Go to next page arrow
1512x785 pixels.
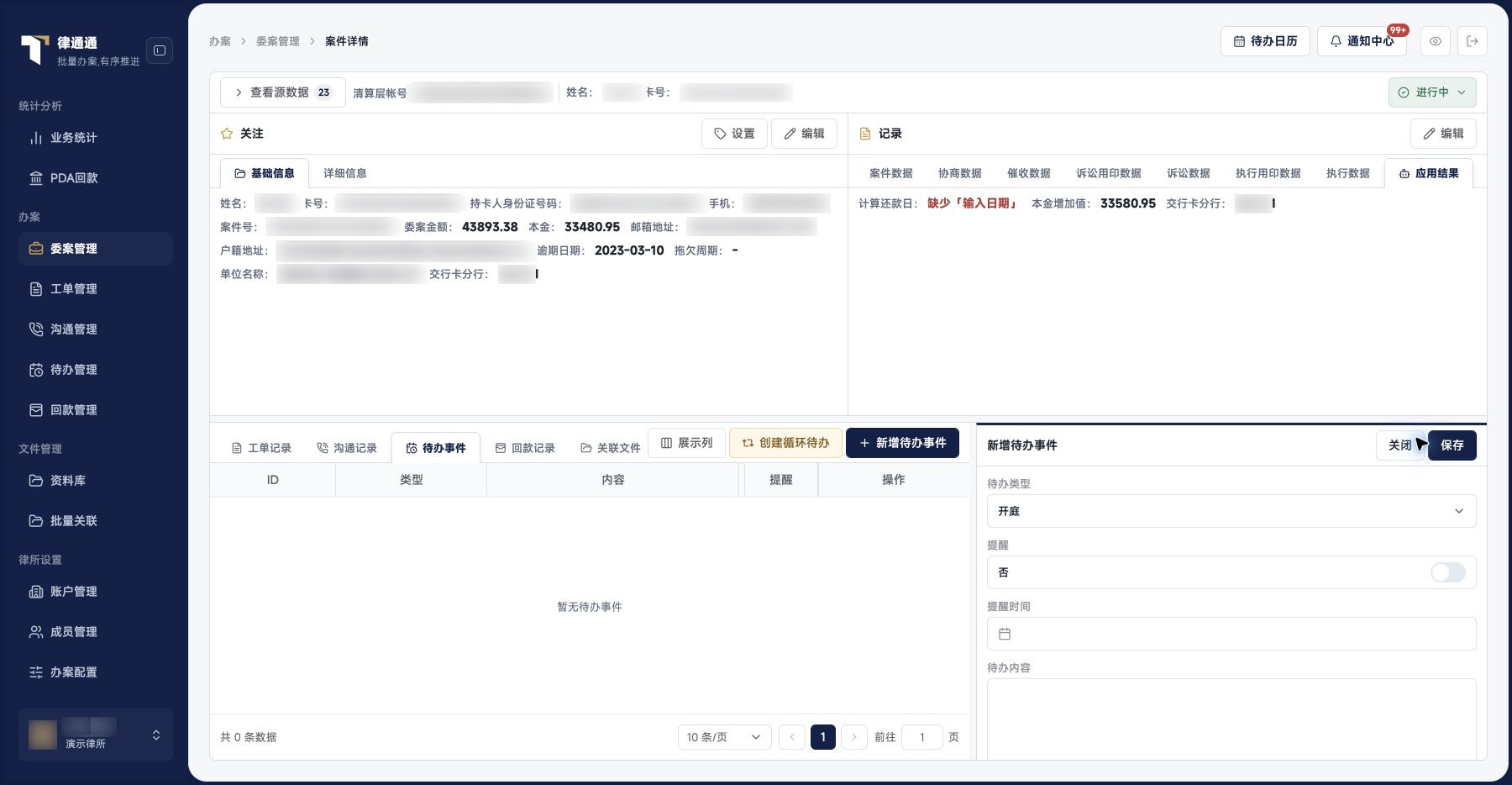pyautogui.click(x=854, y=737)
